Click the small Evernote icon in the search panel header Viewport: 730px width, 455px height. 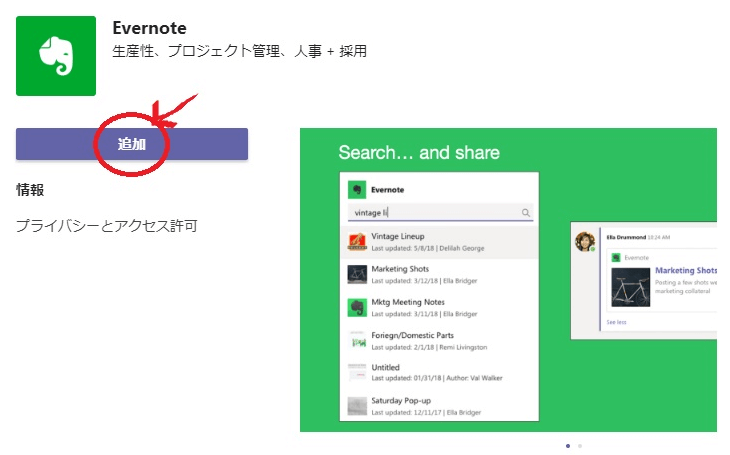pos(355,190)
